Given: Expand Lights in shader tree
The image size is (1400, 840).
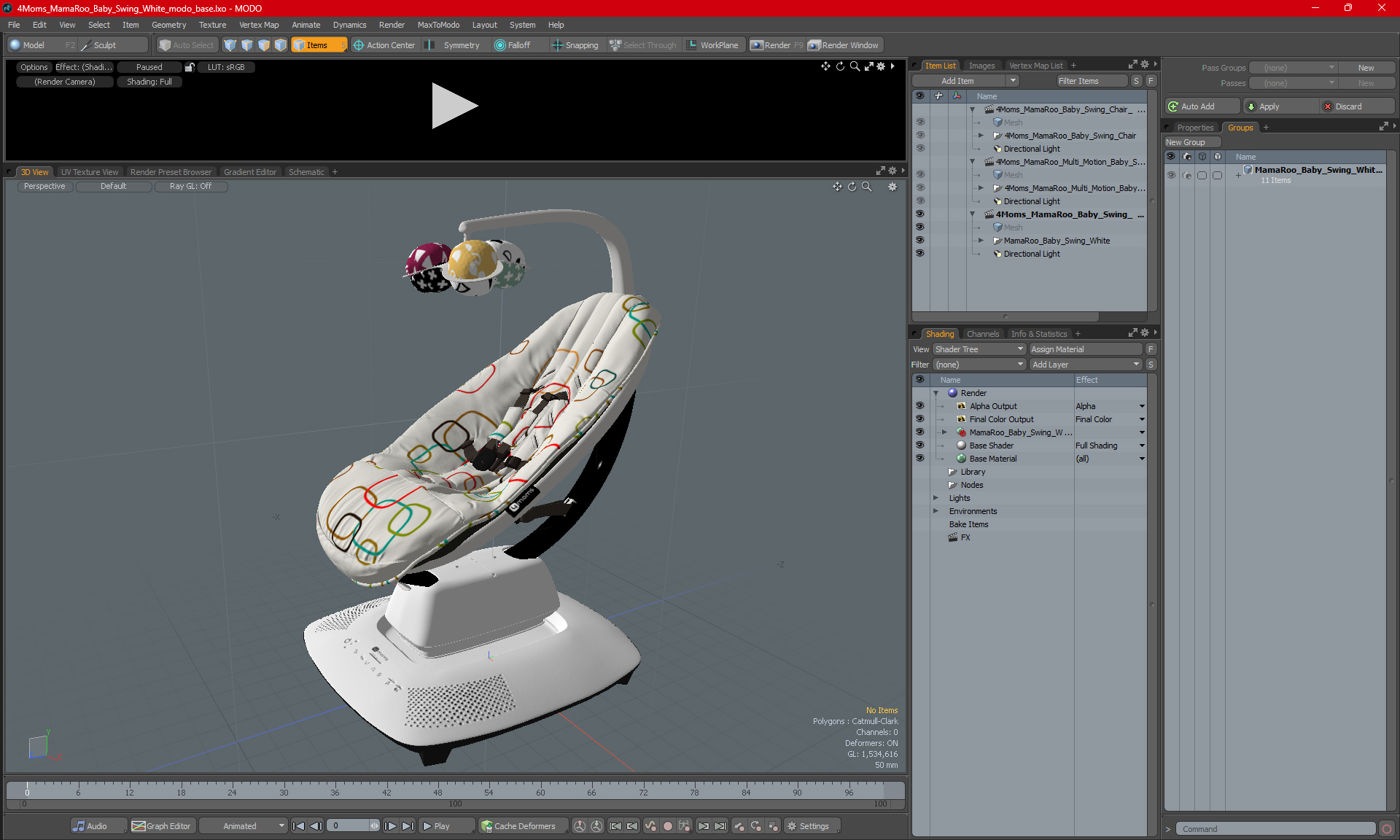Looking at the screenshot, I should (x=936, y=498).
